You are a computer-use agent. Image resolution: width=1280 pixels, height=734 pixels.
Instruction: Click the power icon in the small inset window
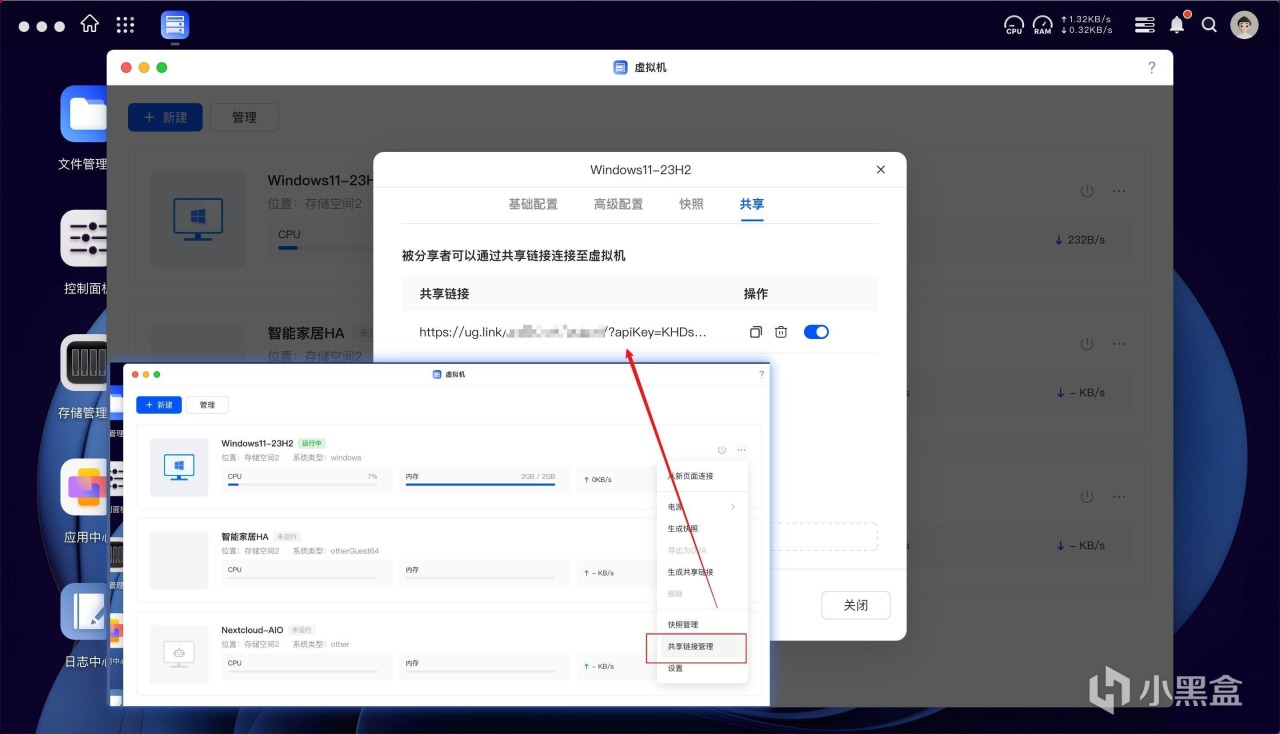click(x=721, y=450)
